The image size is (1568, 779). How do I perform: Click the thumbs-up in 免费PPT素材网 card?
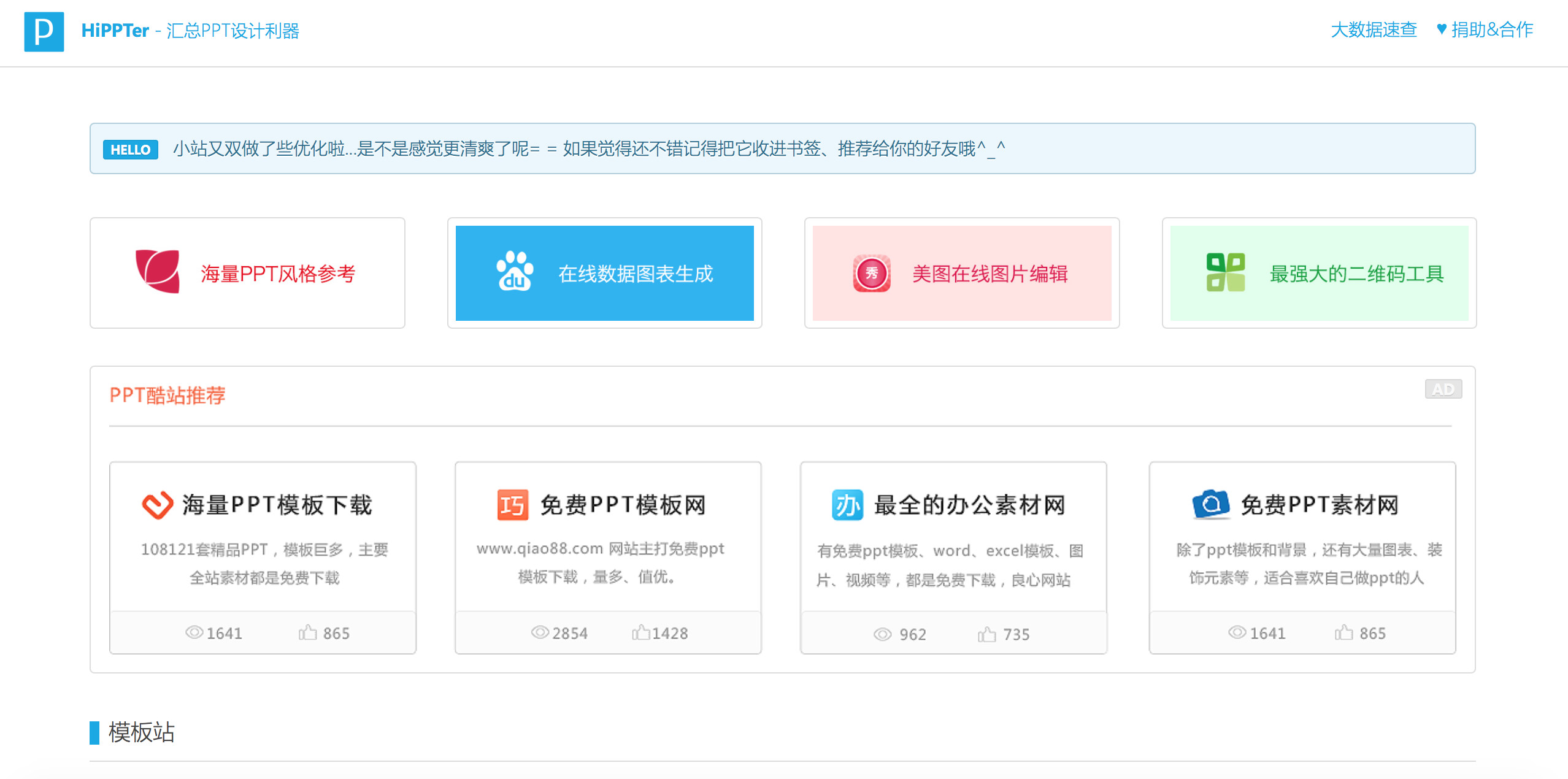pos(1343,632)
